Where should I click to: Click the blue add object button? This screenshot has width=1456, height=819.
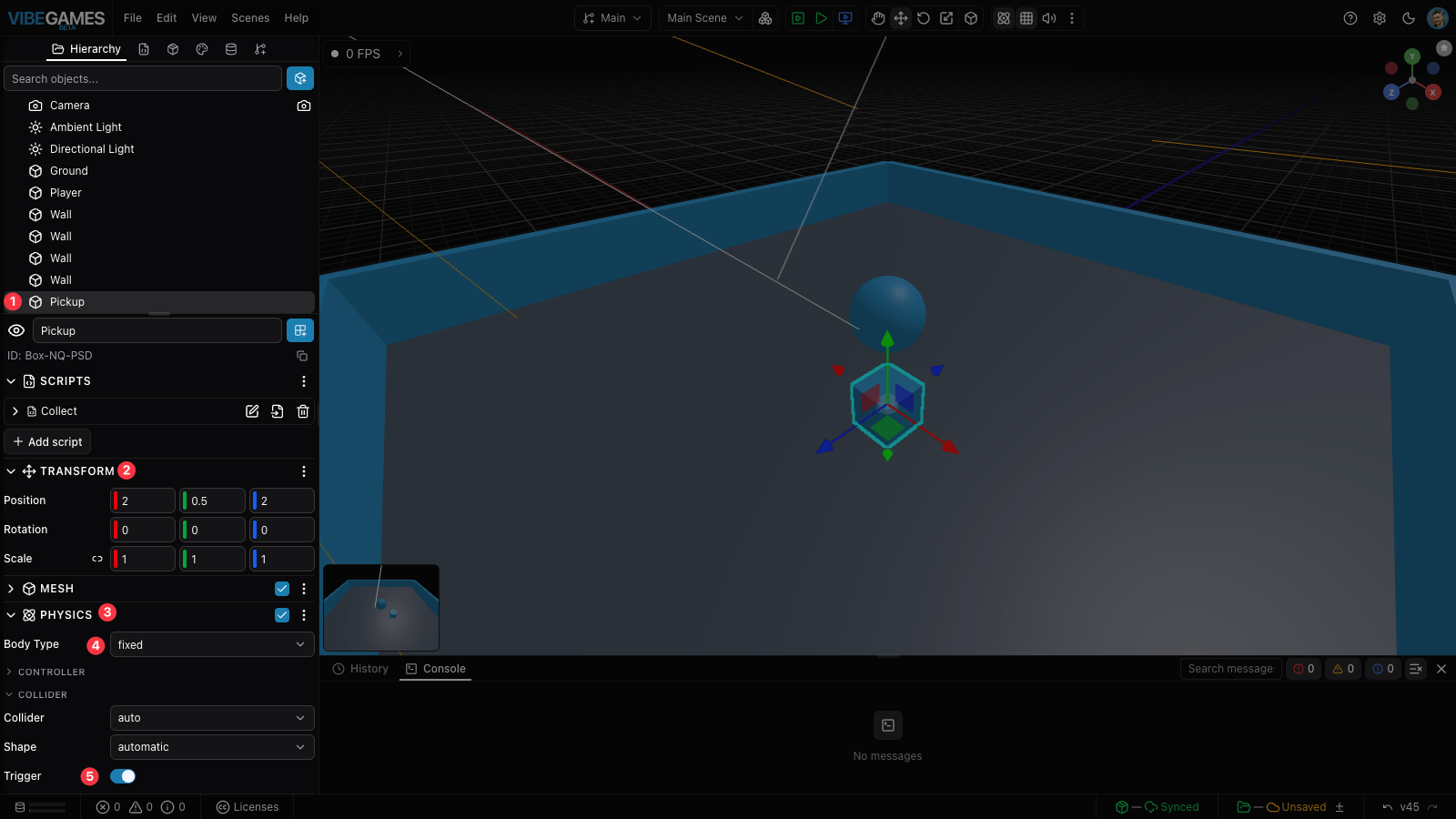(x=300, y=78)
